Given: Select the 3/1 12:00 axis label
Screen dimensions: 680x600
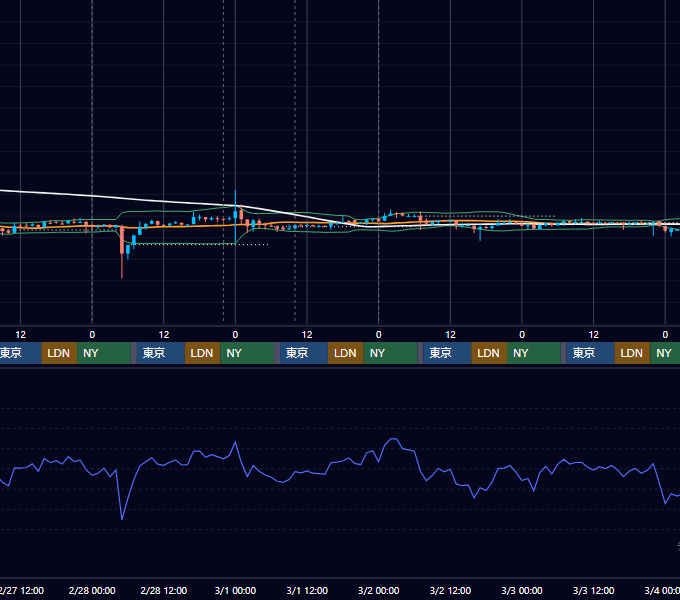Looking at the screenshot, I should [x=307, y=590].
